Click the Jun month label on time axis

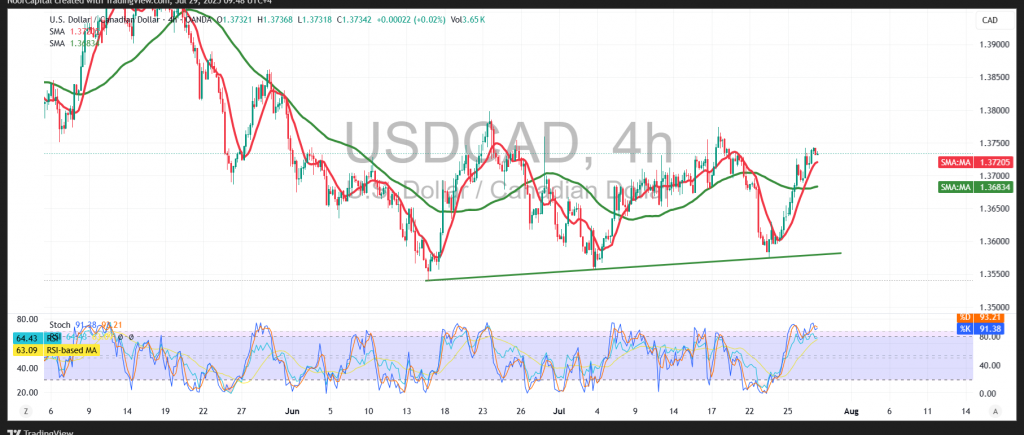[293, 411]
